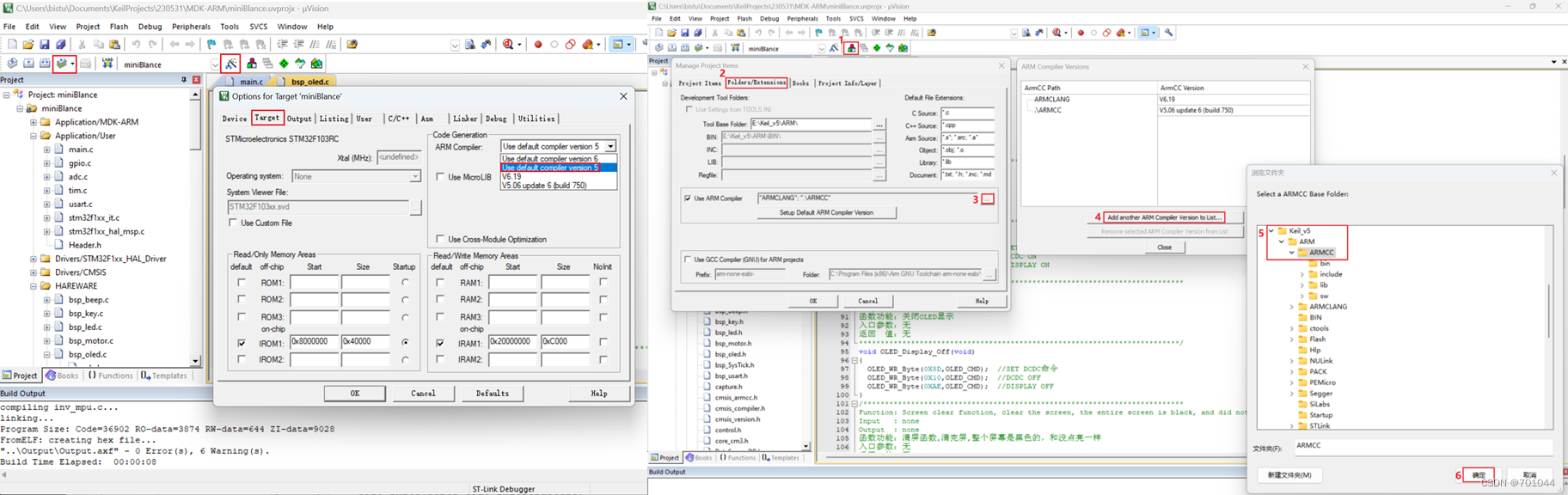Click Build Output horizontal scrollbar left arrow
Screen dimensions: 1568x495
click(4, 474)
